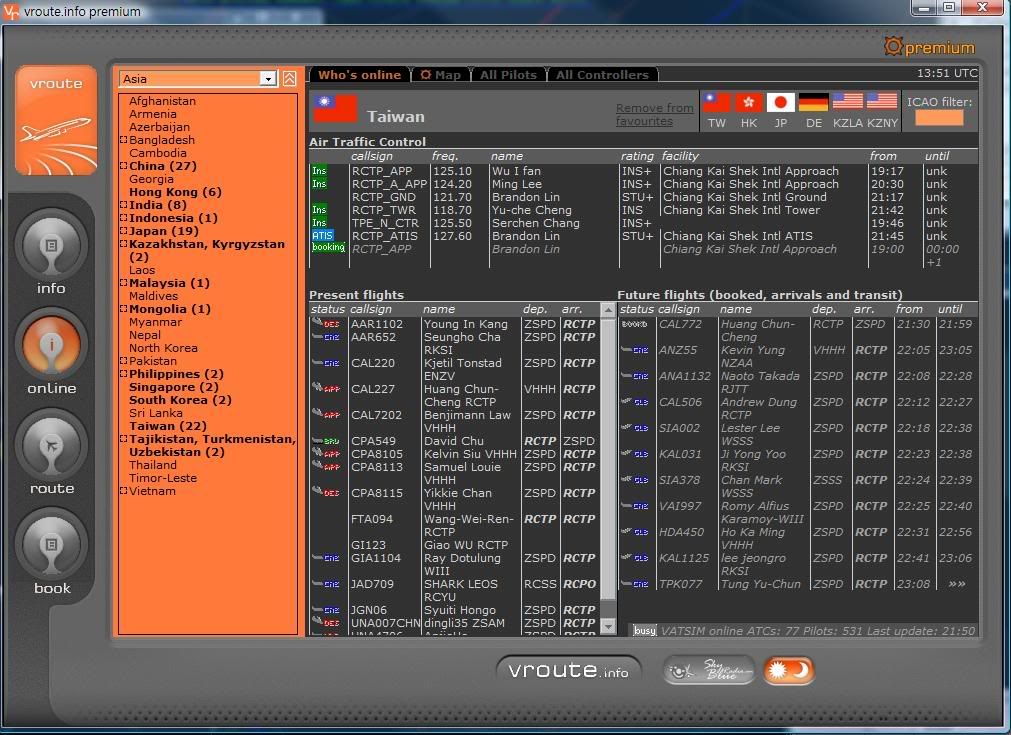The width and height of the screenshot is (1011, 735).
Task: Click the ICAO filter input field
Action: tap(939, 118)
